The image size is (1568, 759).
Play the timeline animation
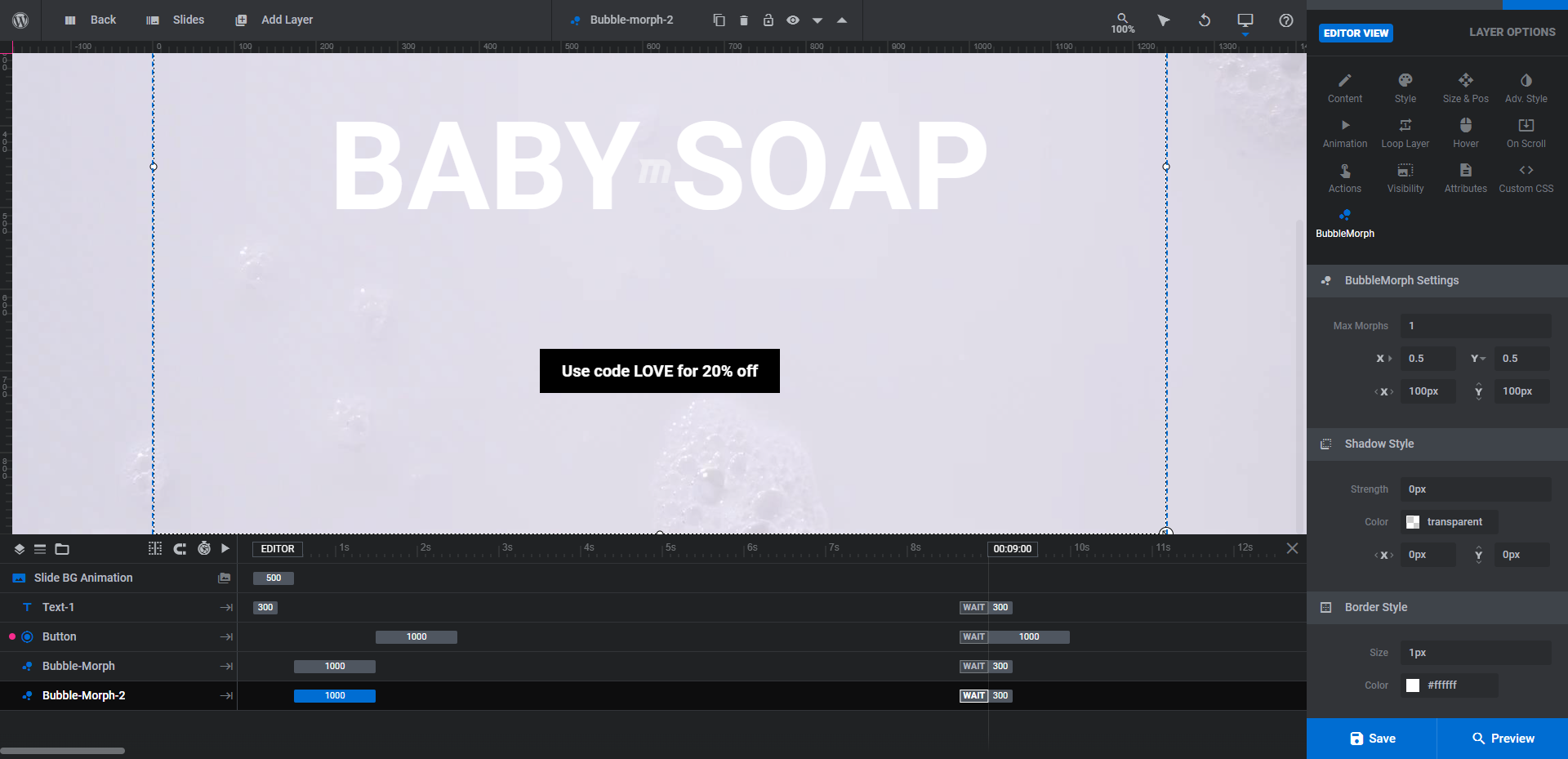[x=225, y=549]
